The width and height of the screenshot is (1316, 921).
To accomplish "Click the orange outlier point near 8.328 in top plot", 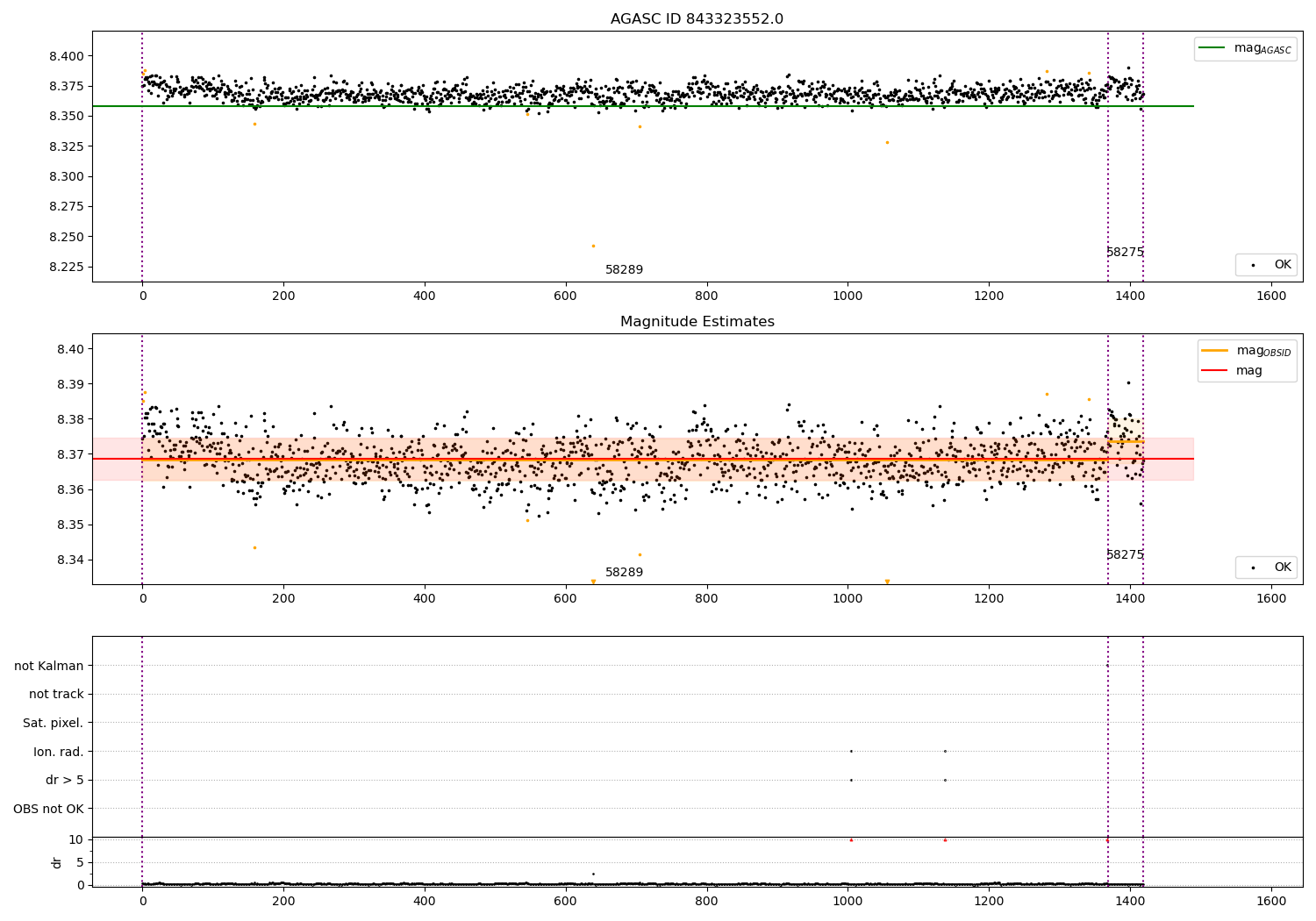I will [x=887, y=142].
